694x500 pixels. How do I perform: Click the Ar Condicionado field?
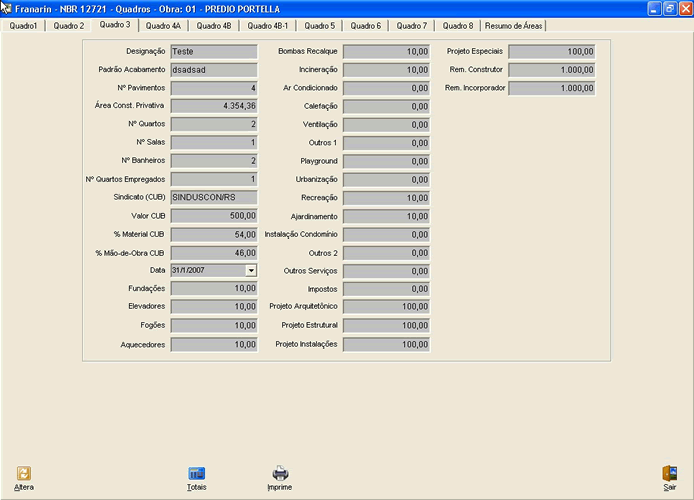coord(386,88)
